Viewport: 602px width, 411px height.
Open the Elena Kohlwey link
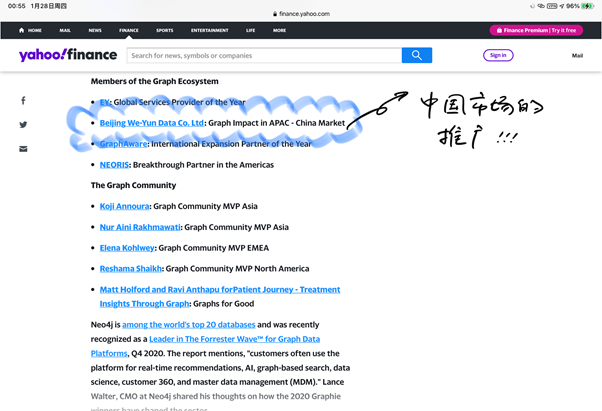click(x=127, y=248)
